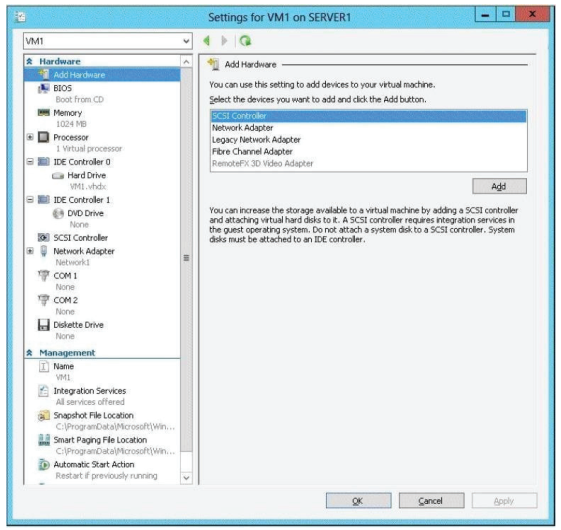Click the left pane scrollbar down arrow
The height and width of the screenshot is (530, 561).
[x=186, y=478]
